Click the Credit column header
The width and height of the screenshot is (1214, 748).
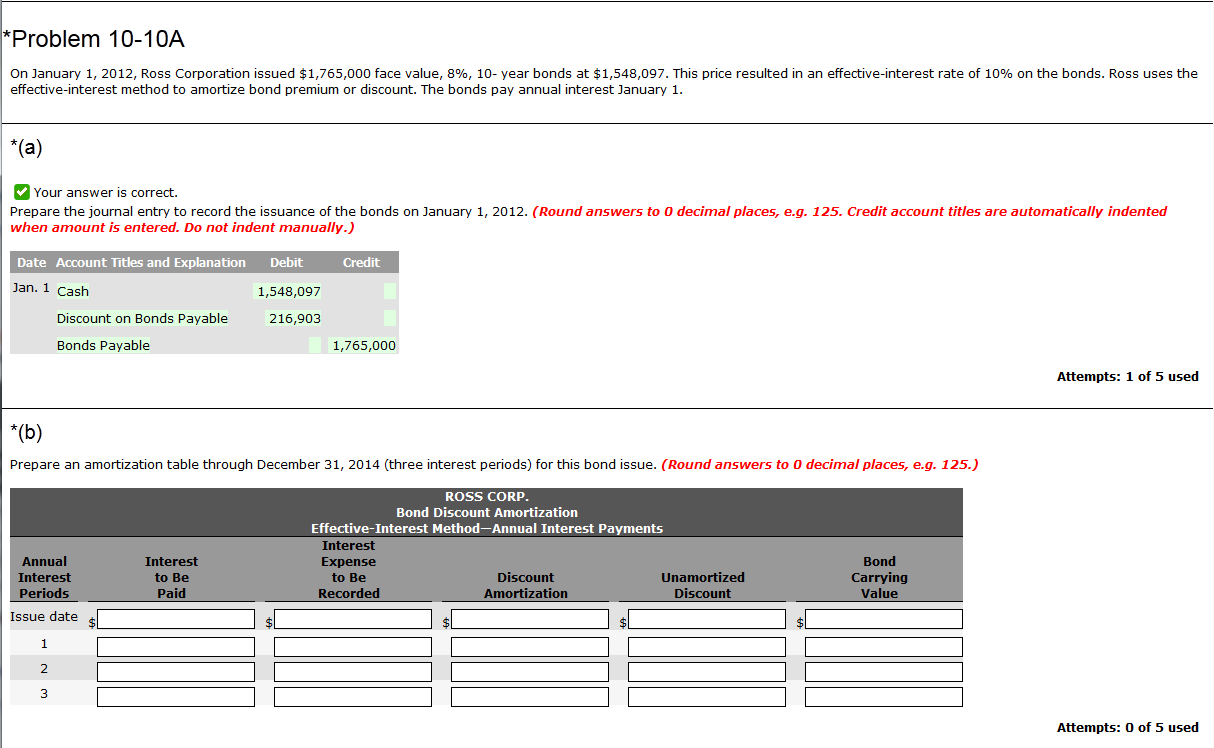[x=361, y=262]
